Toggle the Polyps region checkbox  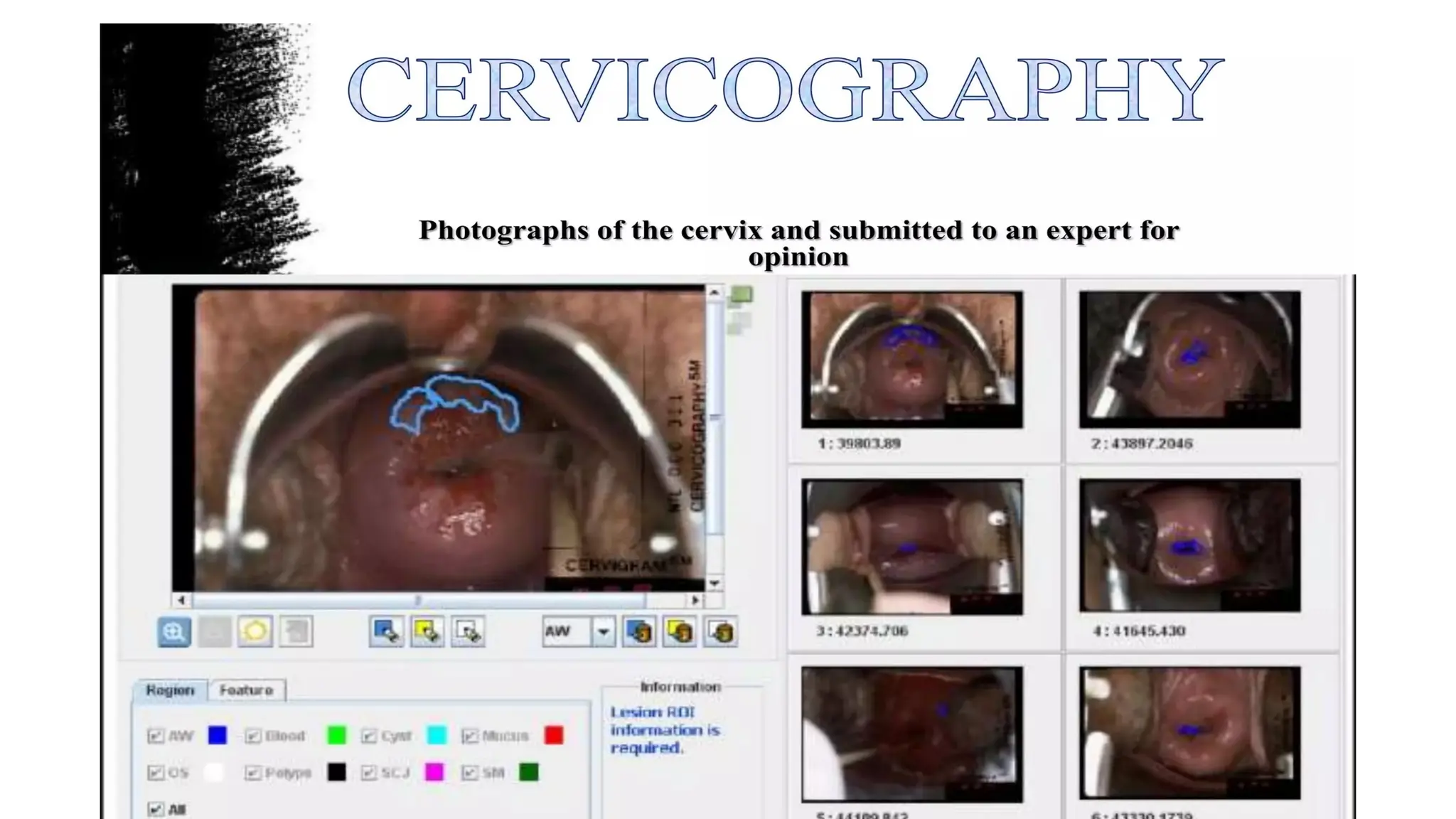click(252, 773)
